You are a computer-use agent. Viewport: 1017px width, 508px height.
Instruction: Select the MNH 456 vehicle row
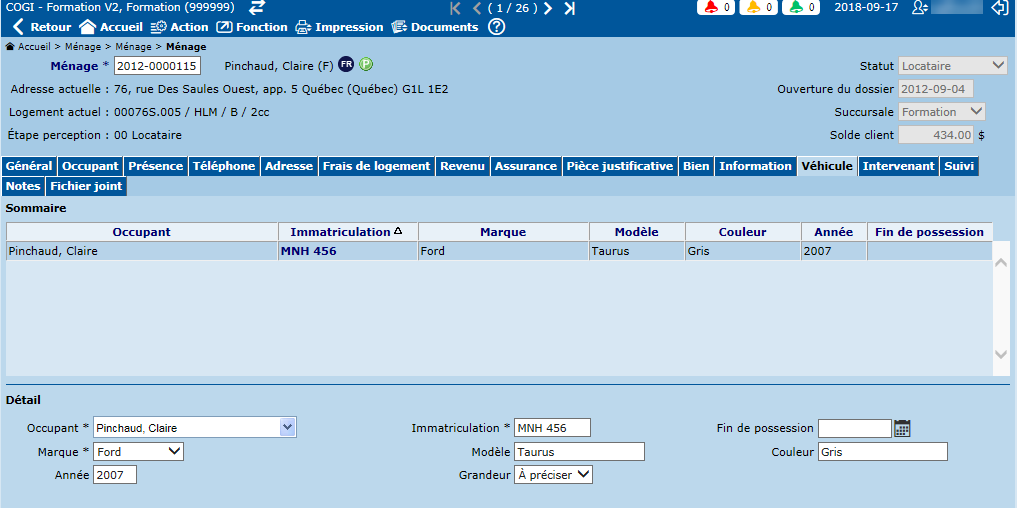[x=308, y=251]
